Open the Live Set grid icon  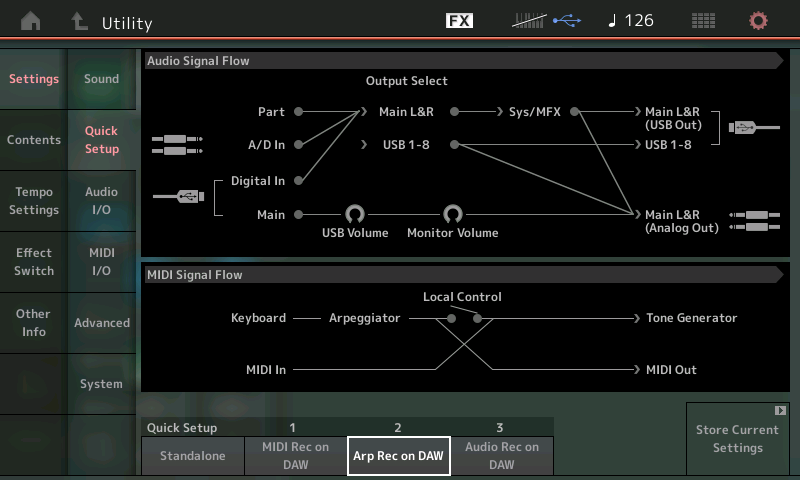(703, 21)
